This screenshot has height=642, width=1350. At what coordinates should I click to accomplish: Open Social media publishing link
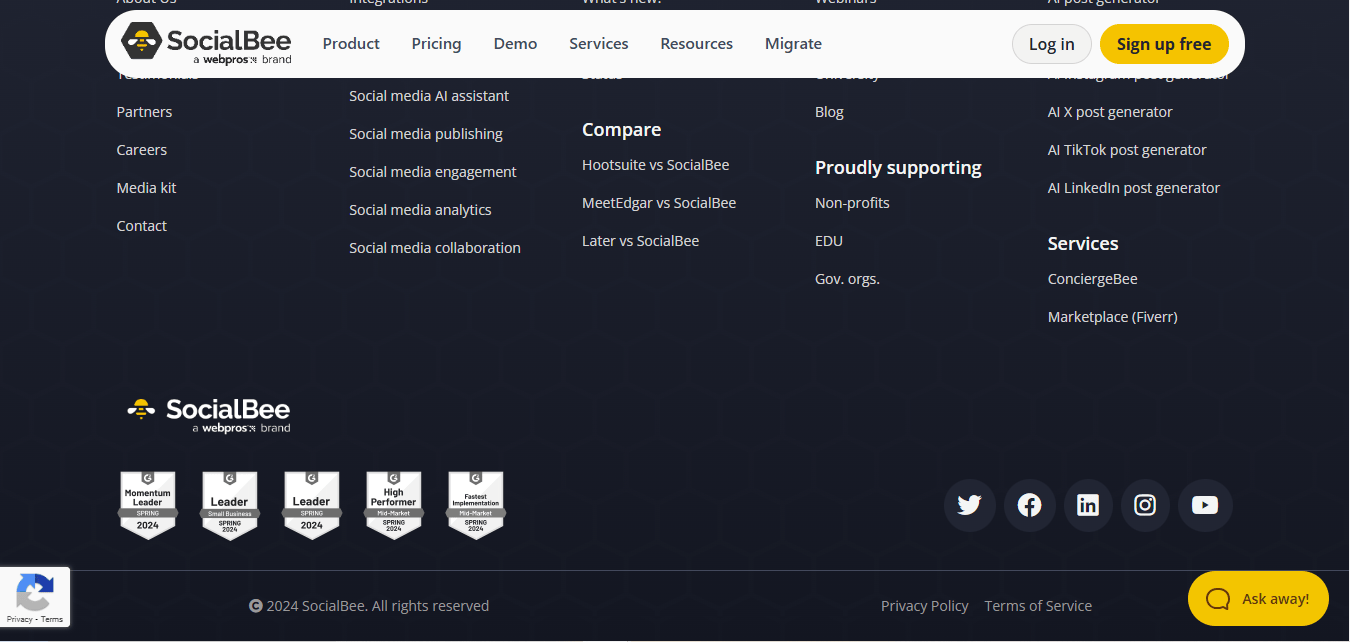[x=426, y=134]
